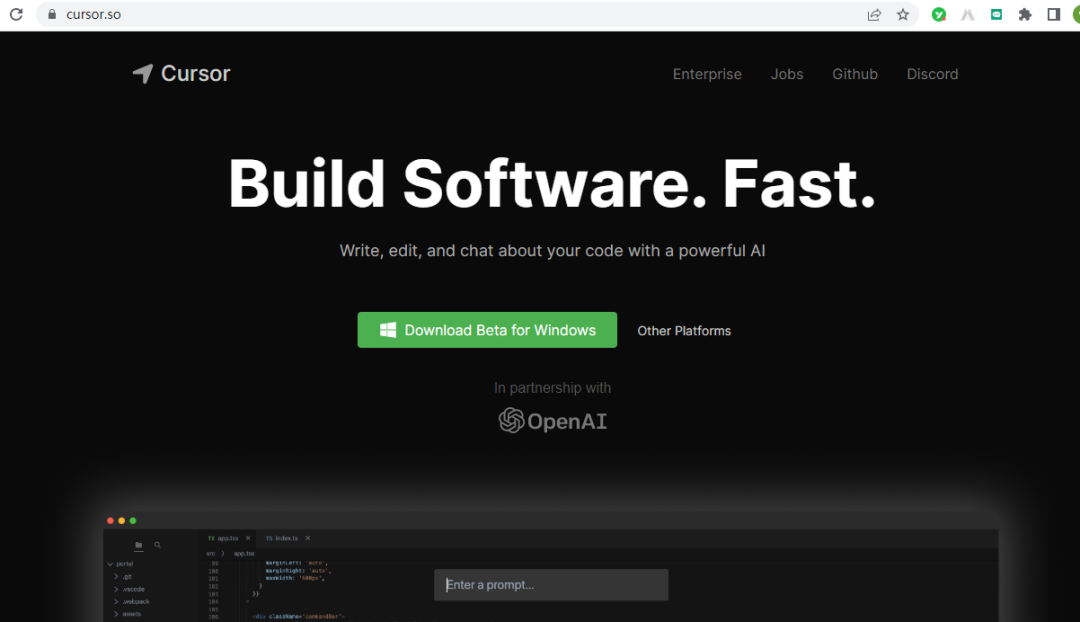Open the Discord nav link
The image size is (1080, 622).
[x=932, y=74]
